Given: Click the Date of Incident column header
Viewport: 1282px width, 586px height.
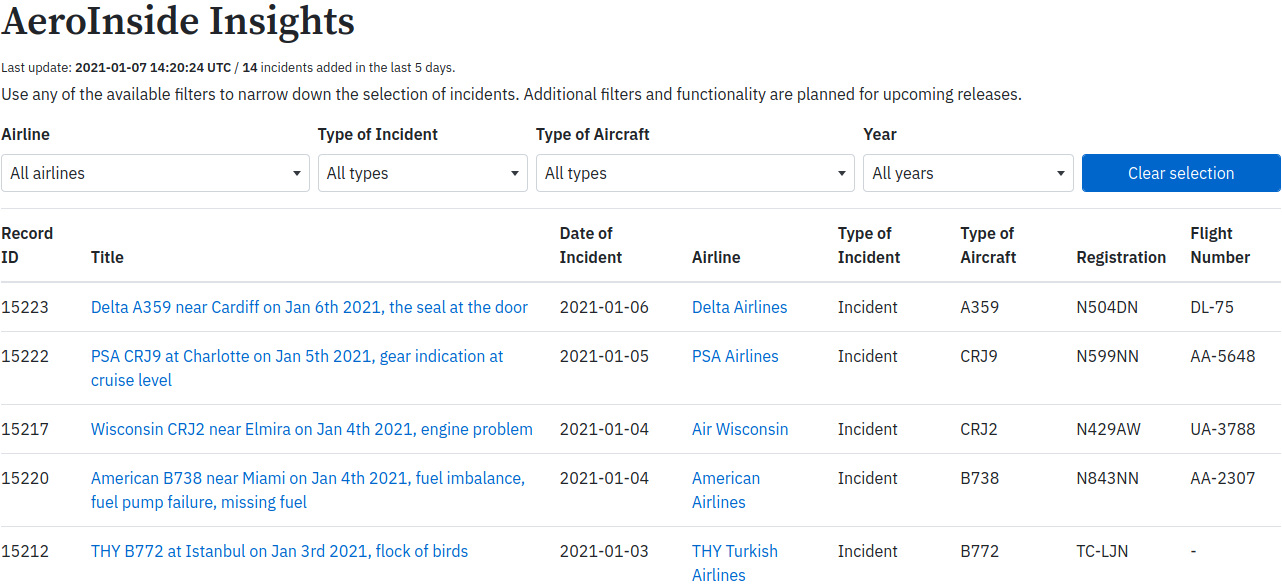Looking at the screenshot, I should click(591, 245).
